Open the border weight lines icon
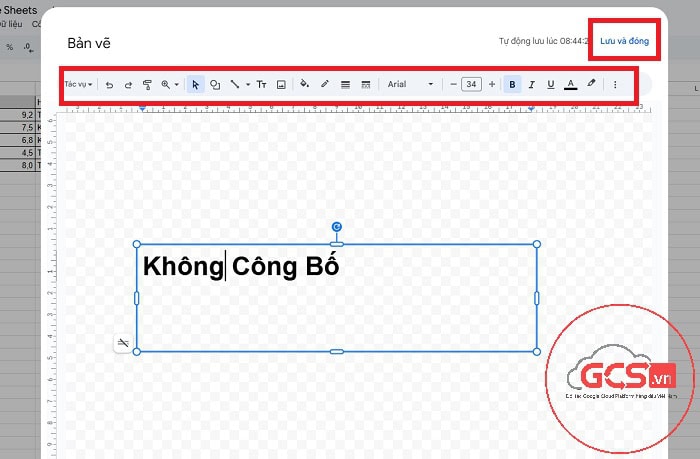The image size is (700, 459). [345, 85]
